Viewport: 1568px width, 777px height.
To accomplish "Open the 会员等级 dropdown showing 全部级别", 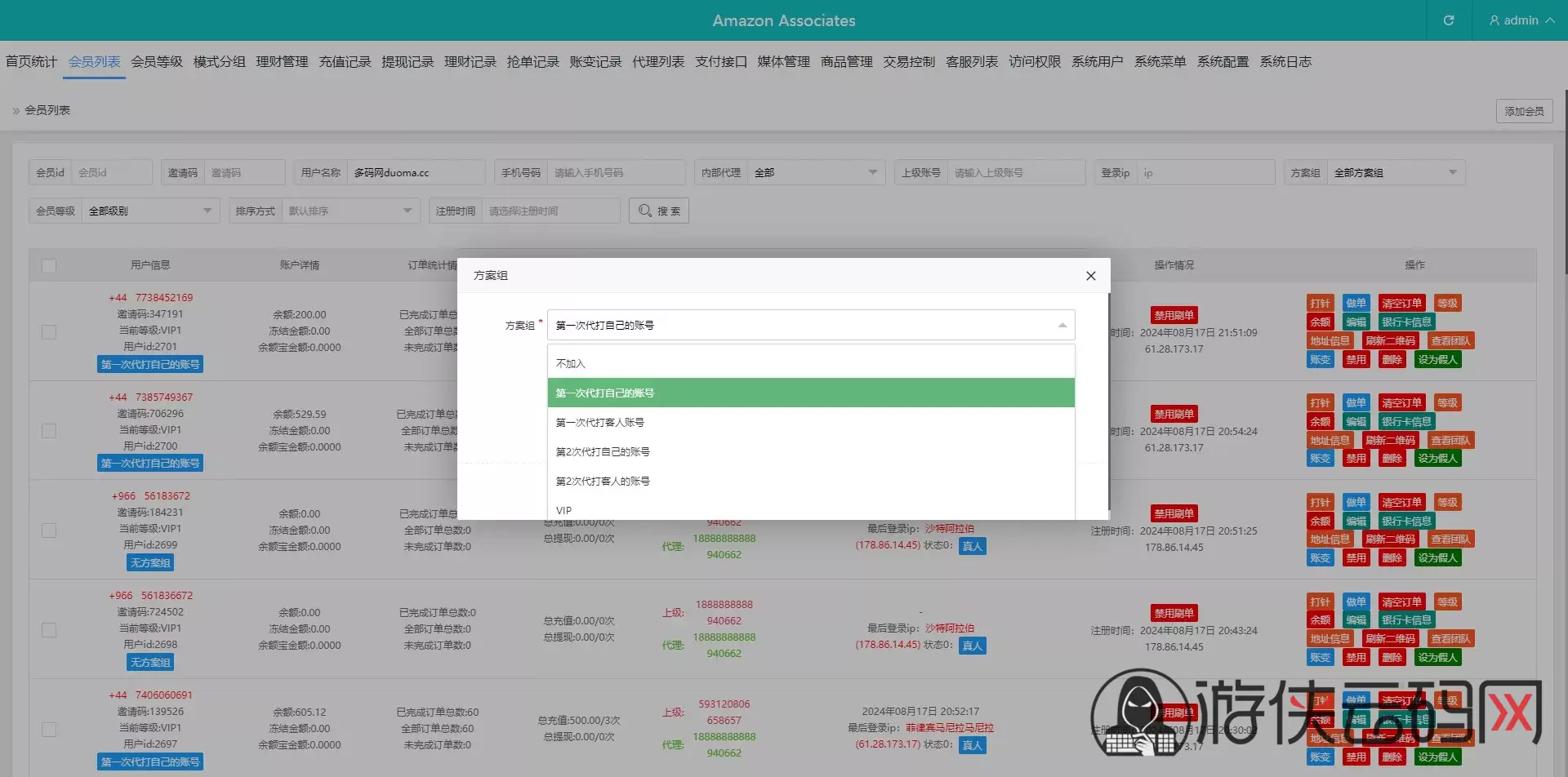I will [150, 211].
